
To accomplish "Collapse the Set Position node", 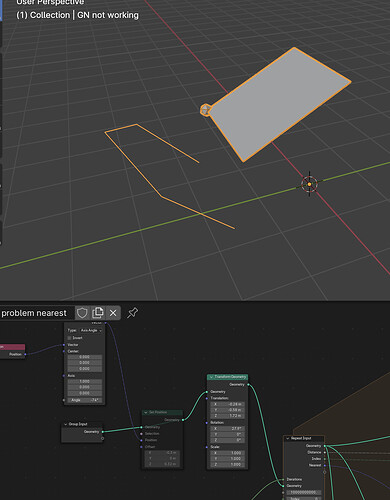I will (146, 412).
